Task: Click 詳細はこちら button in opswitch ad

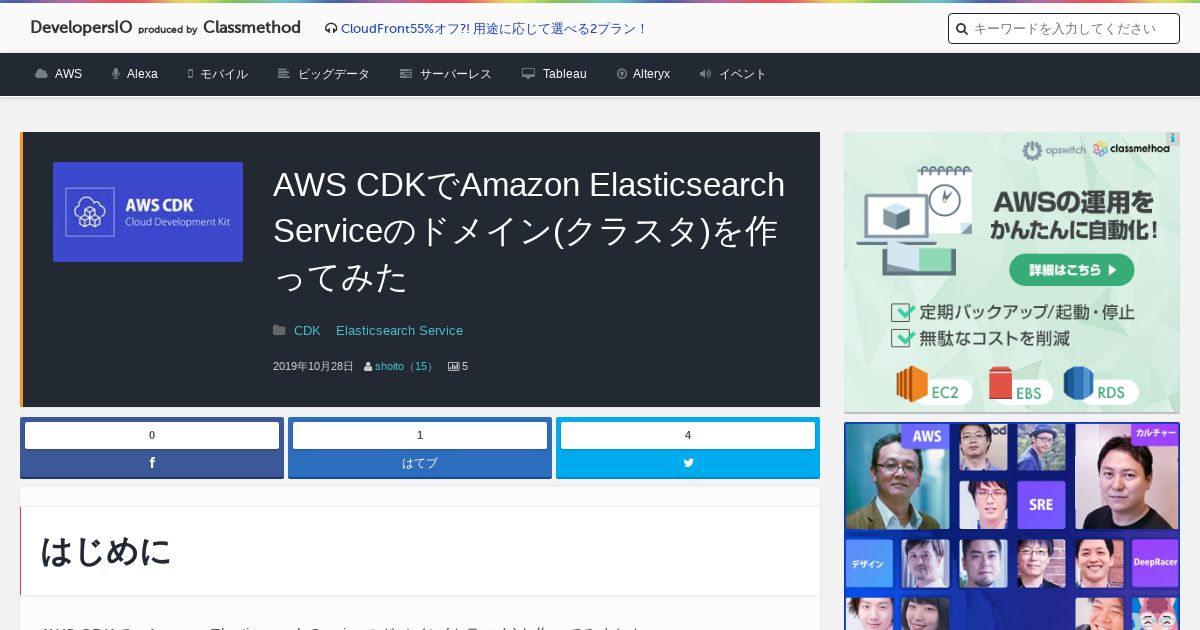Action: click(1072, 270)
